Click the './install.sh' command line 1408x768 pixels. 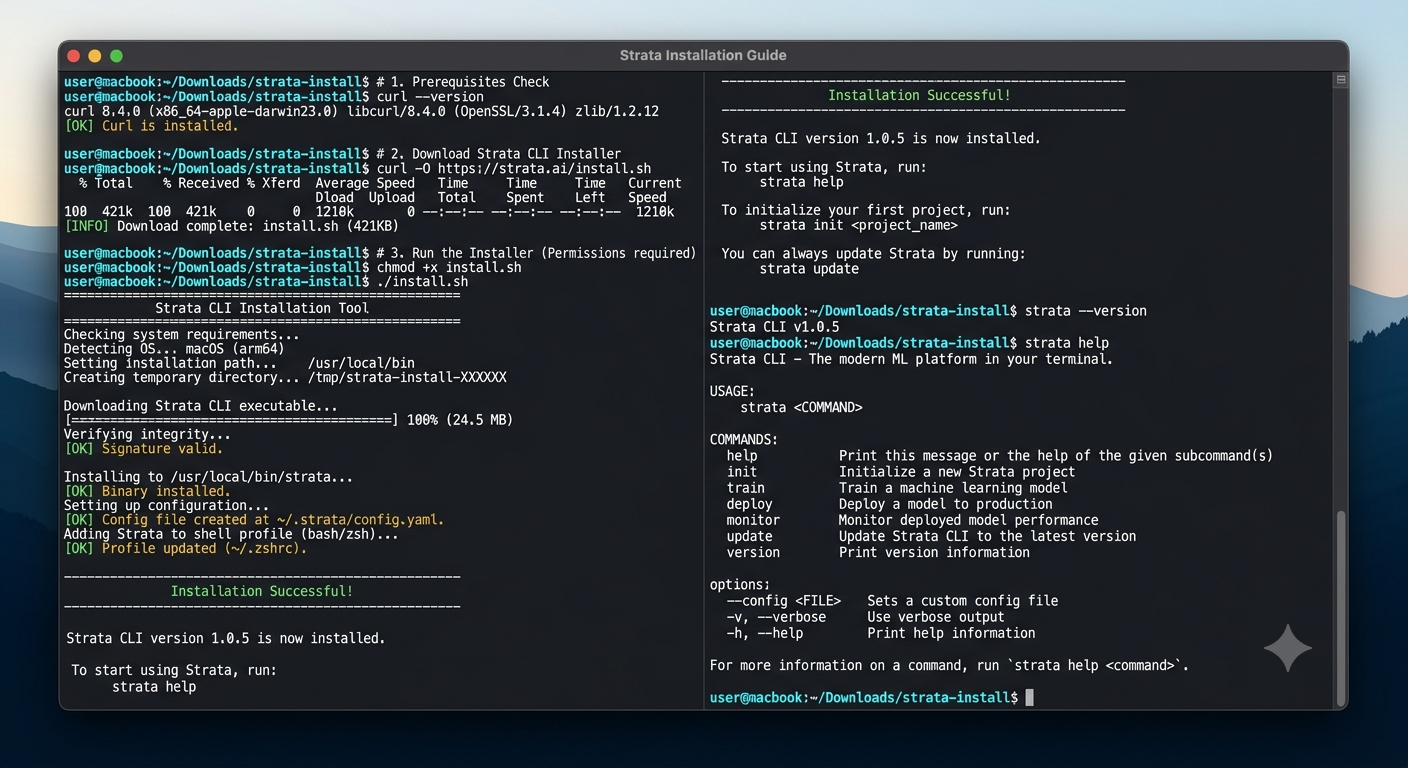point(422,282)
